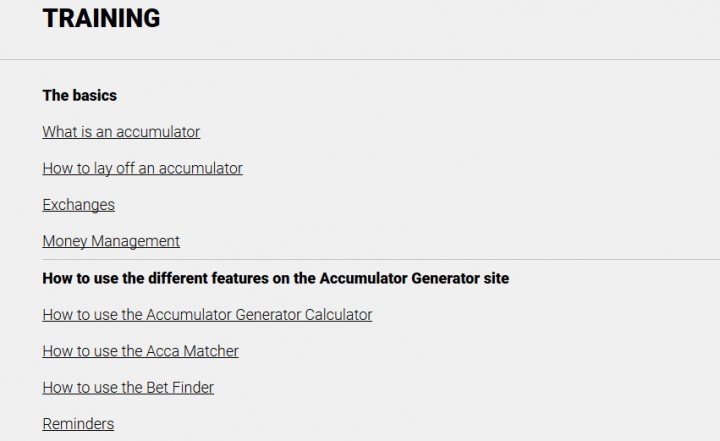The image size is (720, 441).
Task: Click the divider line above the features heading
Action: point(381,260)
